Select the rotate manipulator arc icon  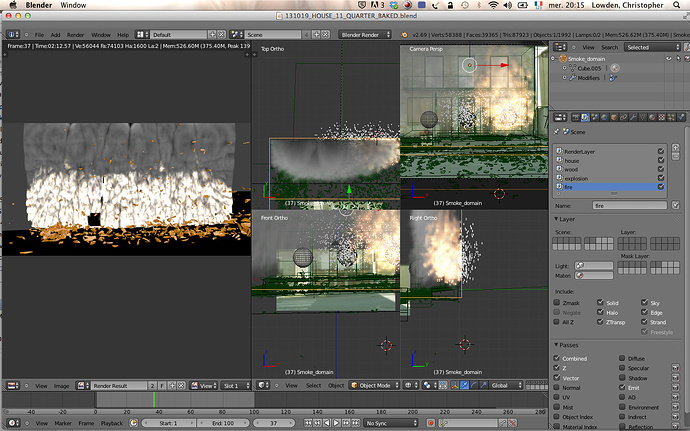[x=474, y=386]
